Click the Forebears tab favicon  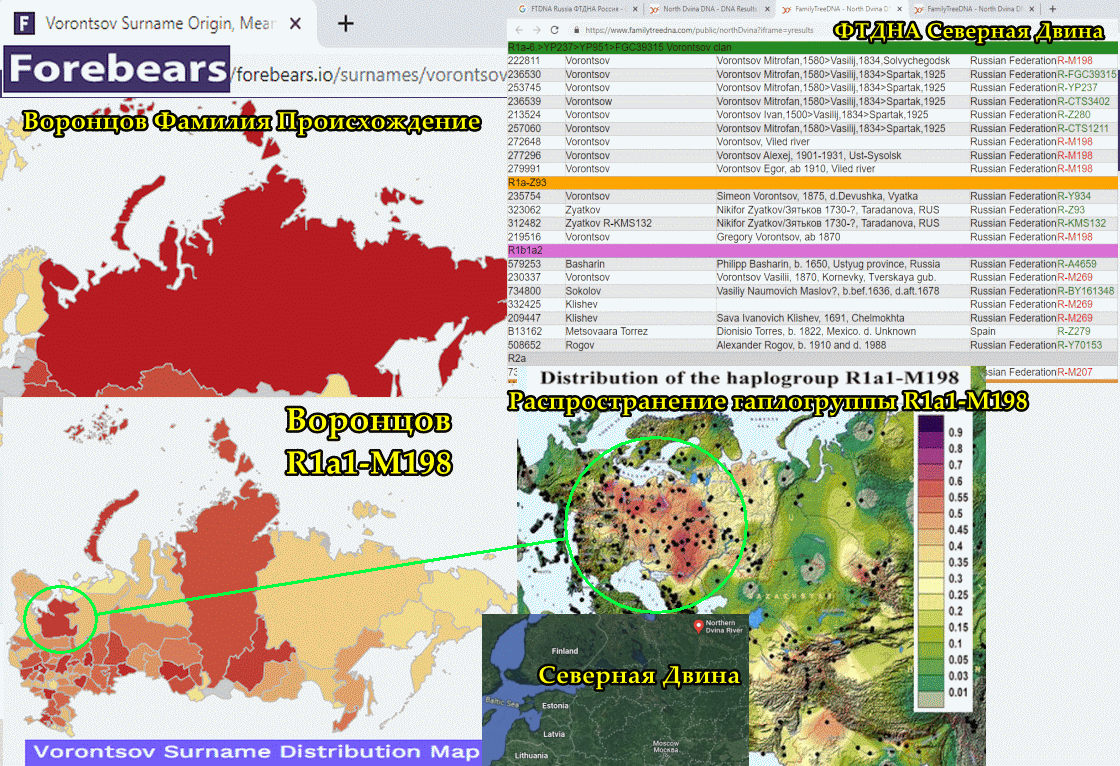(24, 24)
